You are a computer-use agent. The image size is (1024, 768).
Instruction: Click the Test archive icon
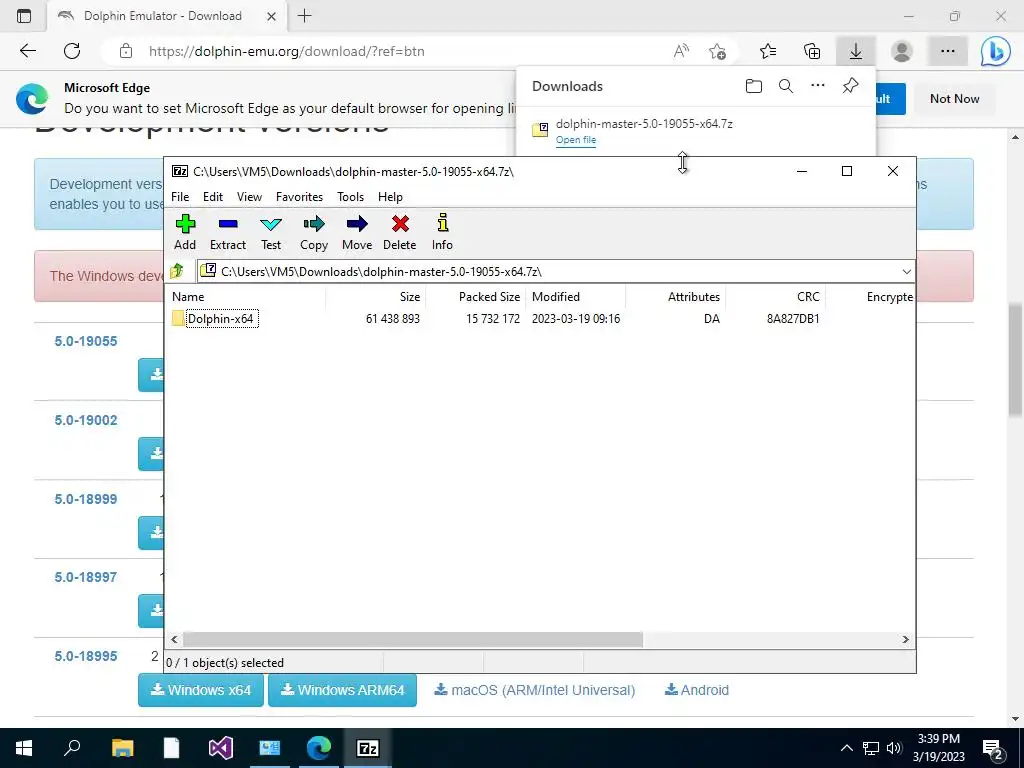pyautogui.click(x=271, y=232)
